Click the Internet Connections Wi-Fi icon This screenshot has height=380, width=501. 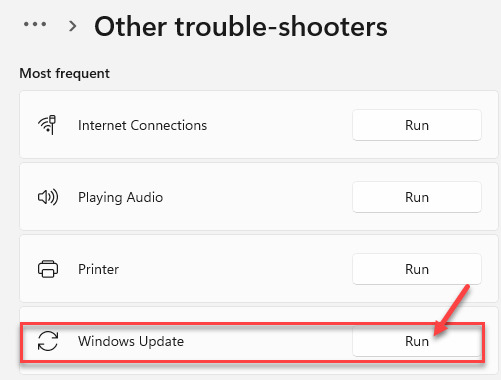(x=47, y=125)
